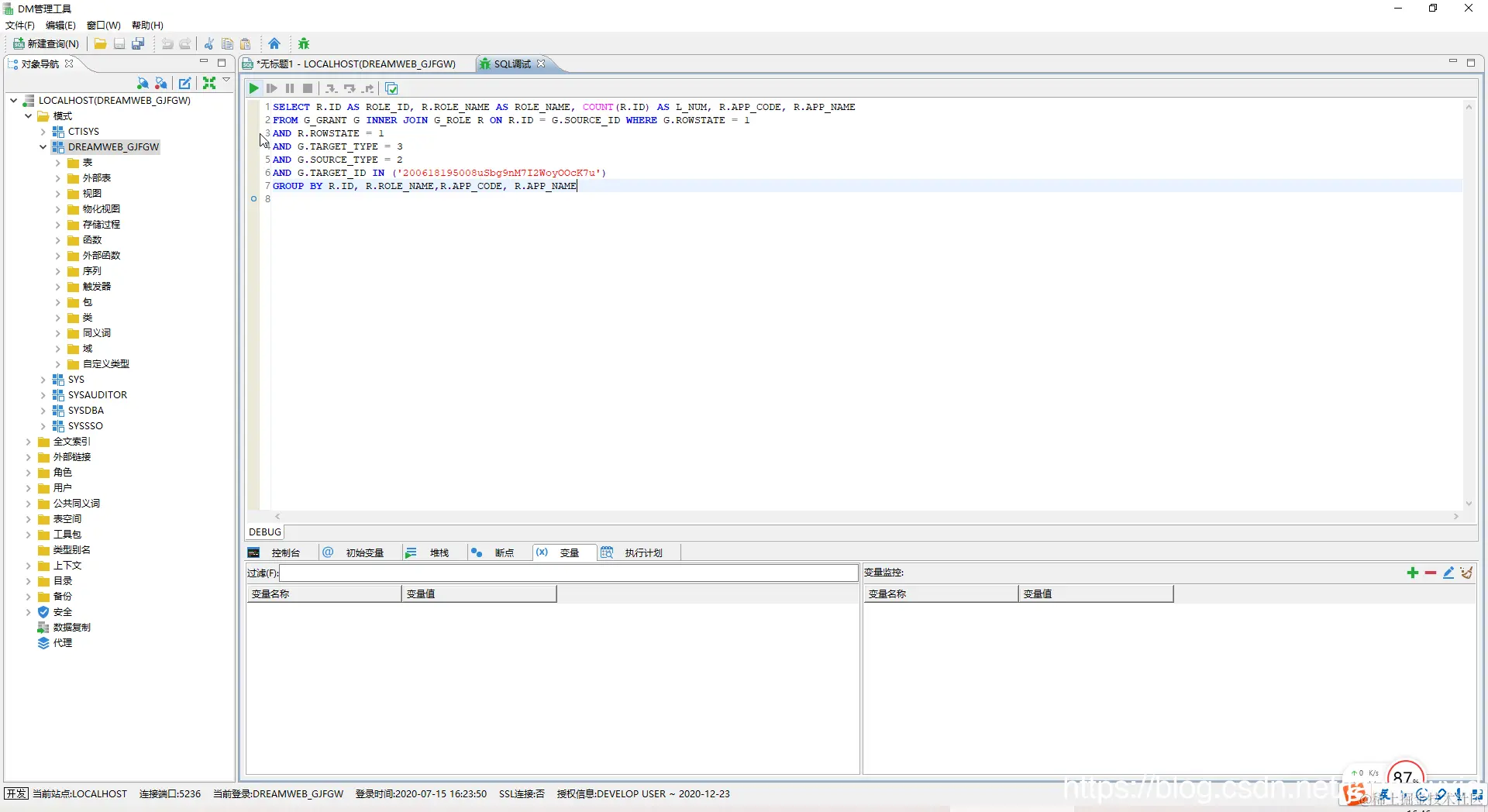Click the New Query (新建查询) button
Image resolution: width=1488 pixels, height=812 pixels.
point(46,43)
